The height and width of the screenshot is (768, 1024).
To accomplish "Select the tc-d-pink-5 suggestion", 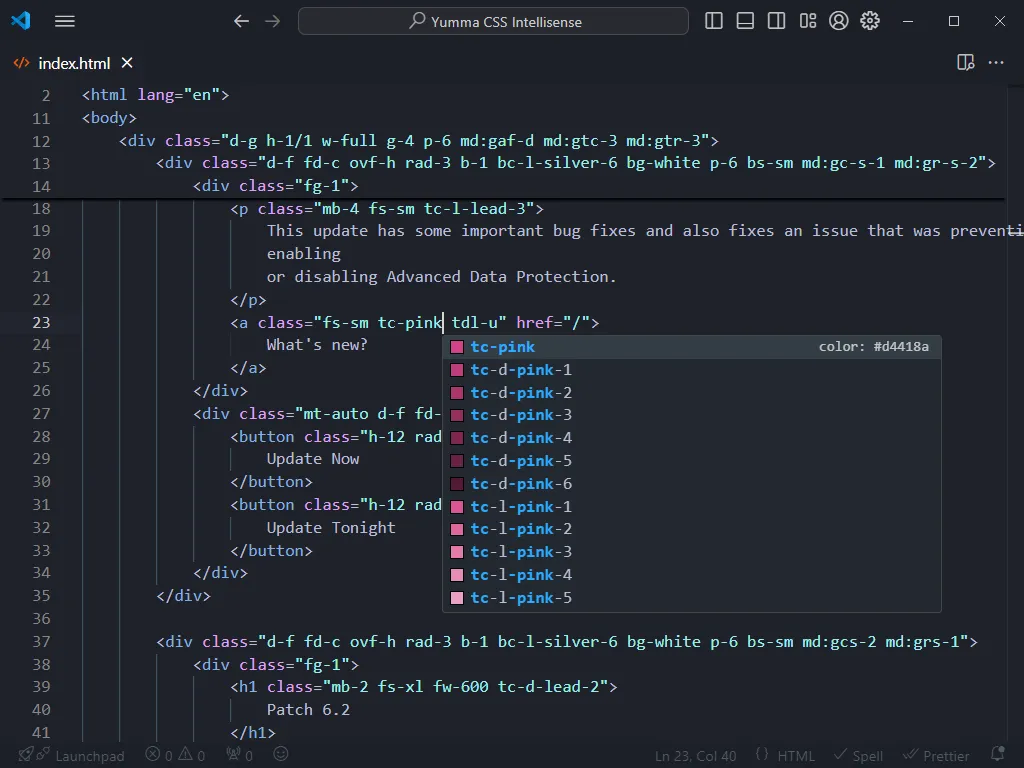I will pyautogui.click(x=692, y=460).
